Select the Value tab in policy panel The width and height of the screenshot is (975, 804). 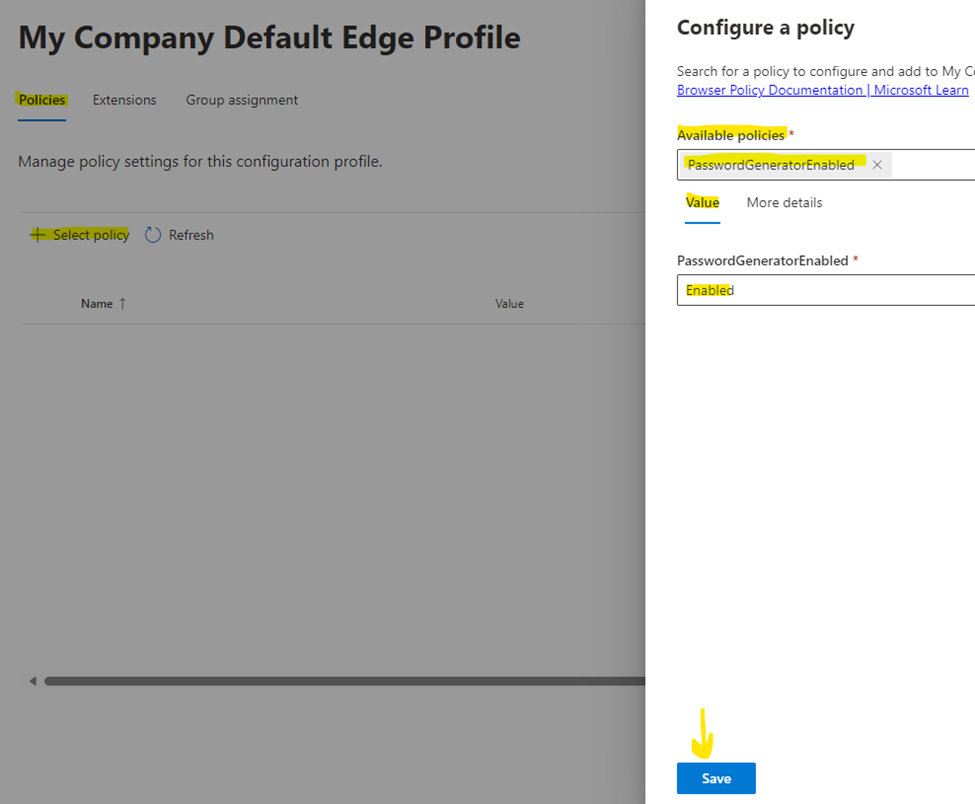pyautogui.click(x=702, y=203)
